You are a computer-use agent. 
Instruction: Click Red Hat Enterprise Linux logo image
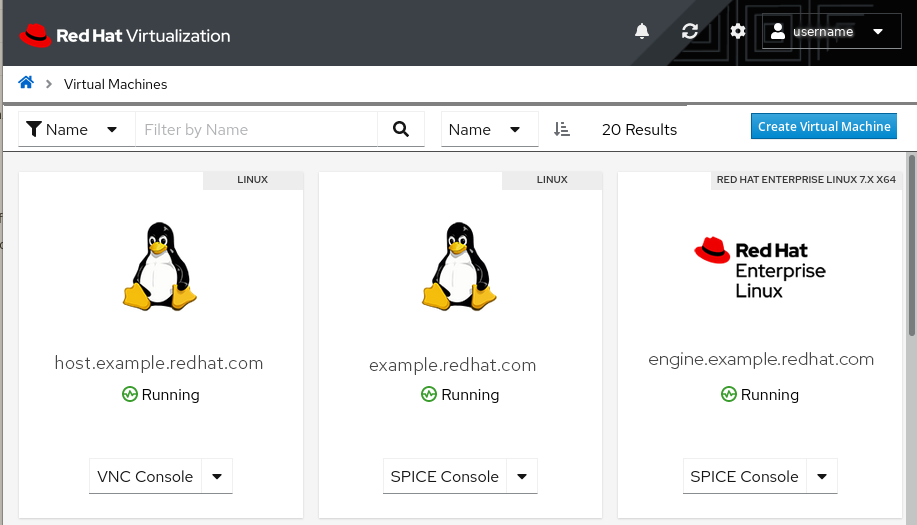[760, 267]
